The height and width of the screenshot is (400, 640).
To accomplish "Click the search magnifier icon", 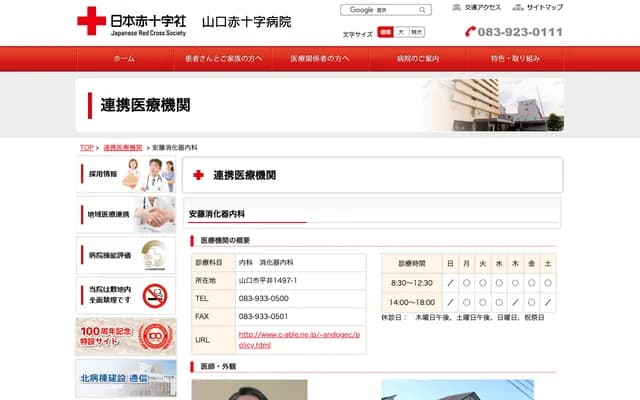I will click(x=423, y=10).
